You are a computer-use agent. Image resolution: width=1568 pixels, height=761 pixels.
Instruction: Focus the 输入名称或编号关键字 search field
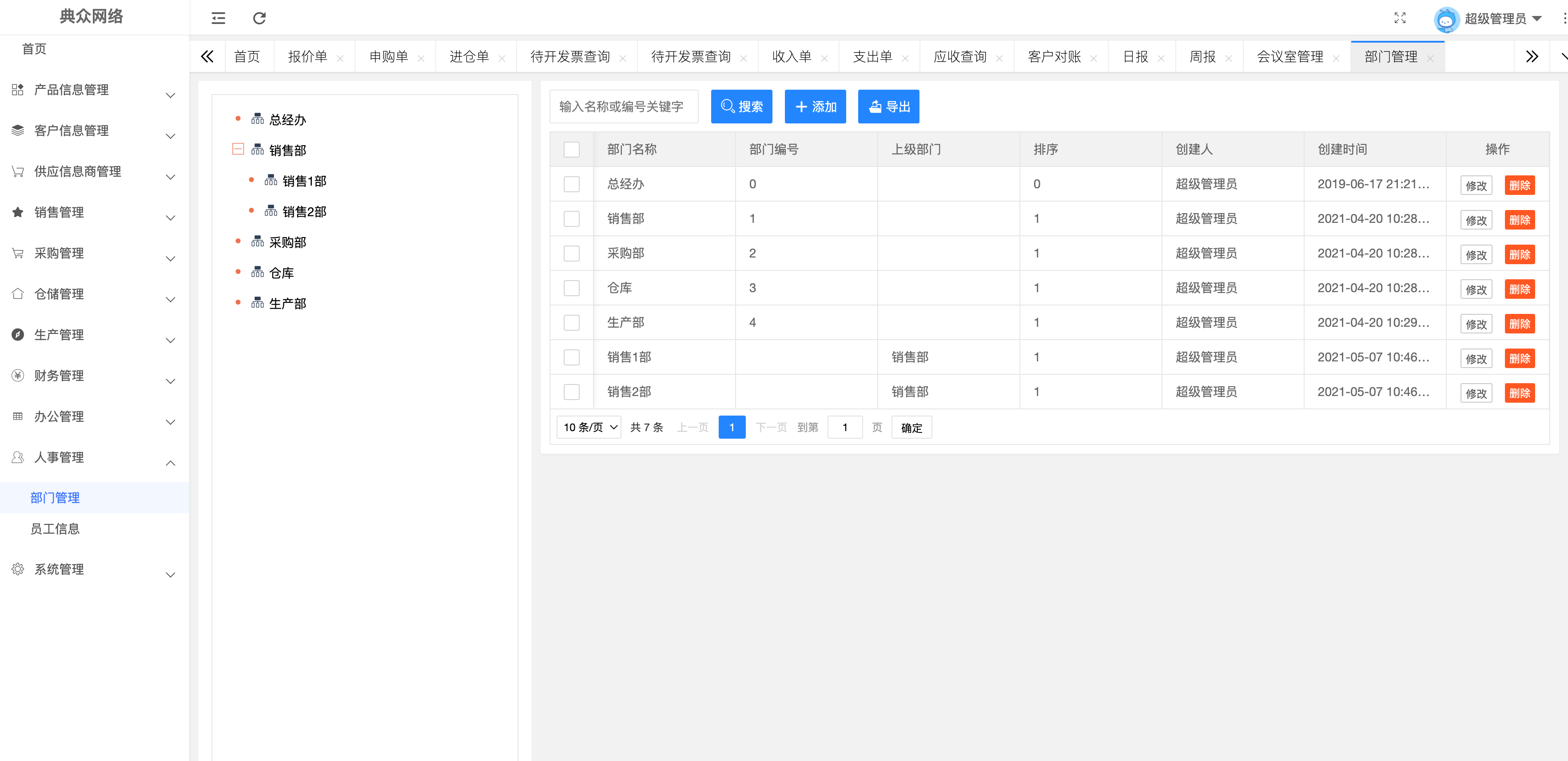(x=623, y=107)
